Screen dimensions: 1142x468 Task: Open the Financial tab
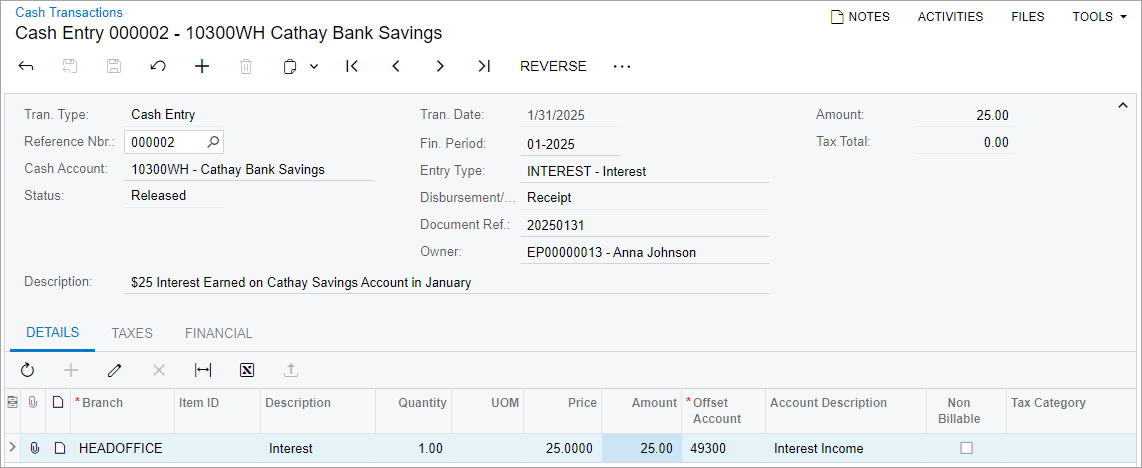[219, 333]
